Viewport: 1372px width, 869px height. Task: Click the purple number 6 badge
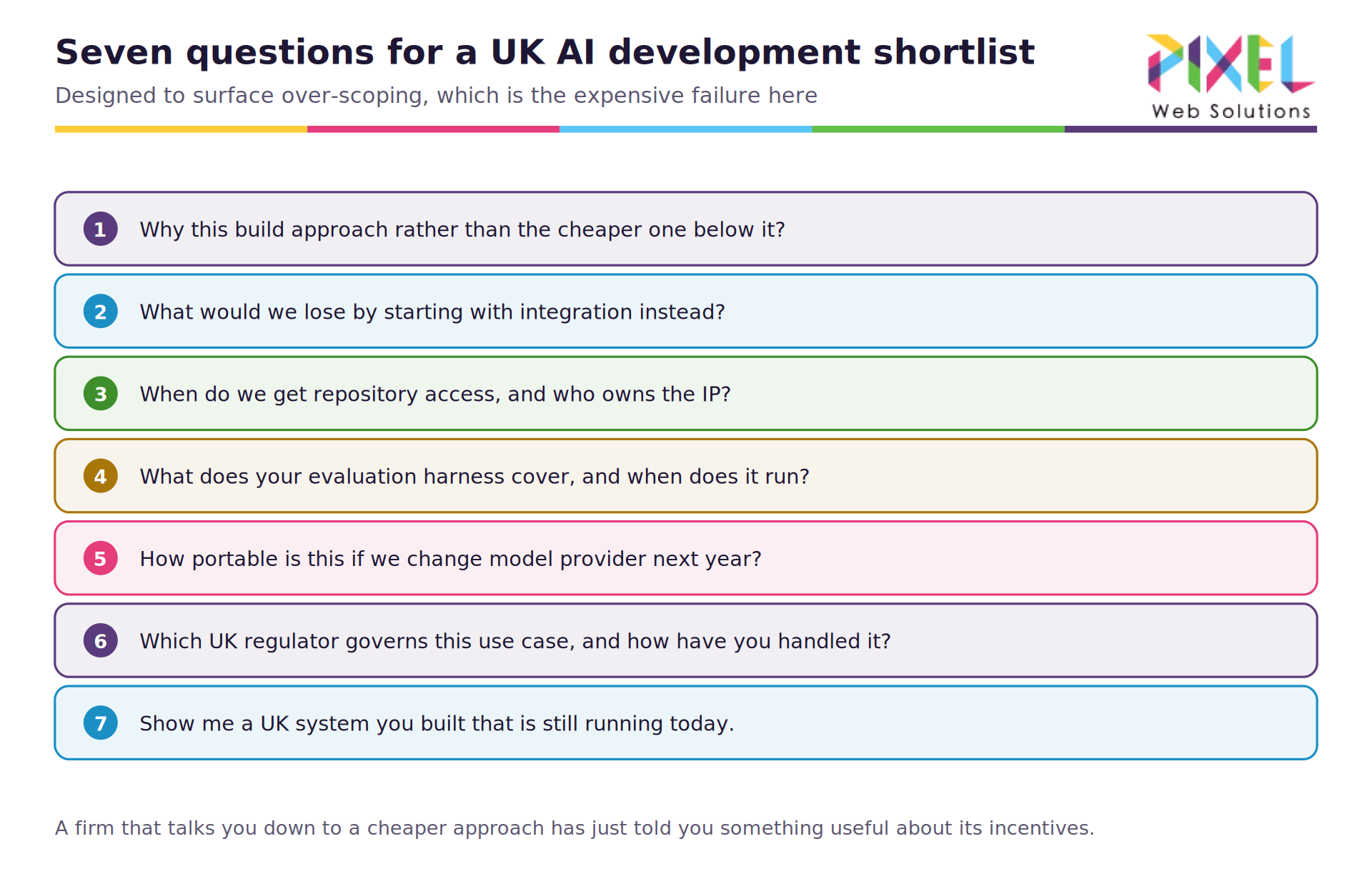tap(101, 640)
